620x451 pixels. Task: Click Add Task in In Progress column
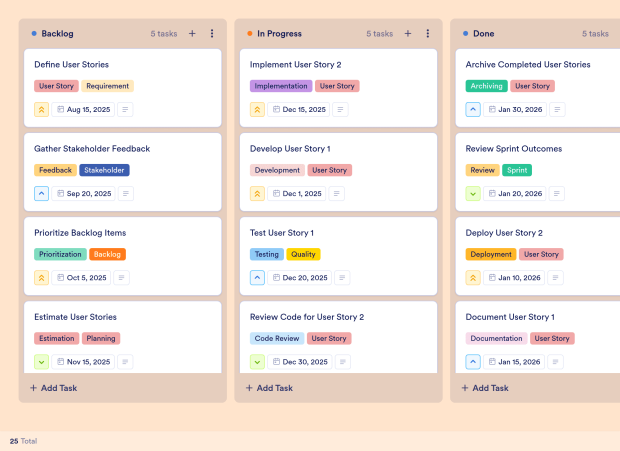click(x=269, y=388)
